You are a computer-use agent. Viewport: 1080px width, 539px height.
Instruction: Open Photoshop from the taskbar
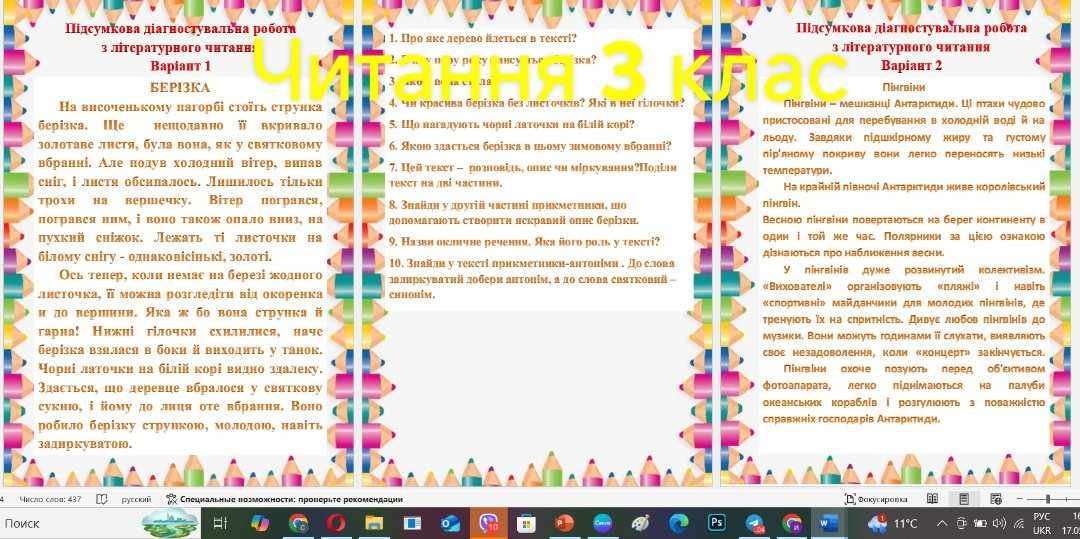click(717, 523)
